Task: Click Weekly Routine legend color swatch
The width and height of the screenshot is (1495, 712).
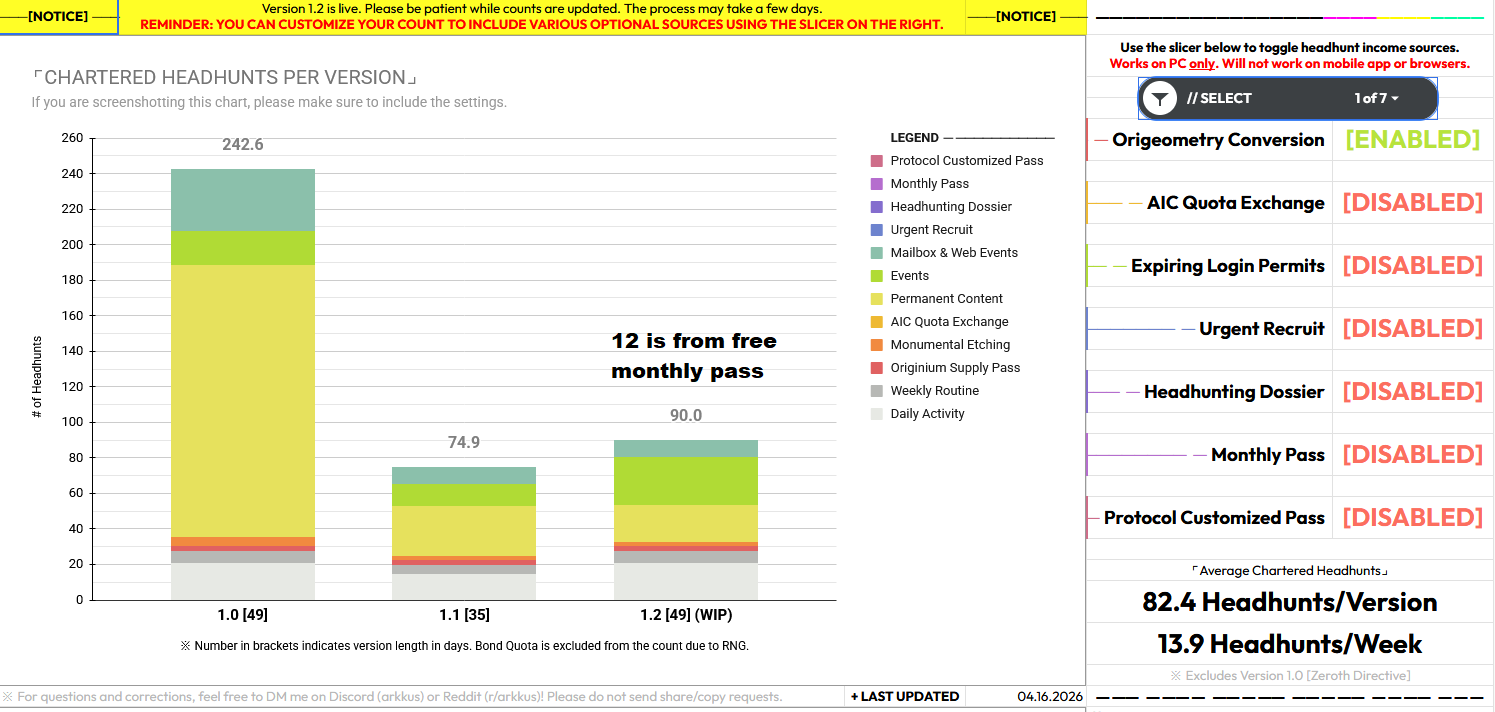Action: [877, 391]
